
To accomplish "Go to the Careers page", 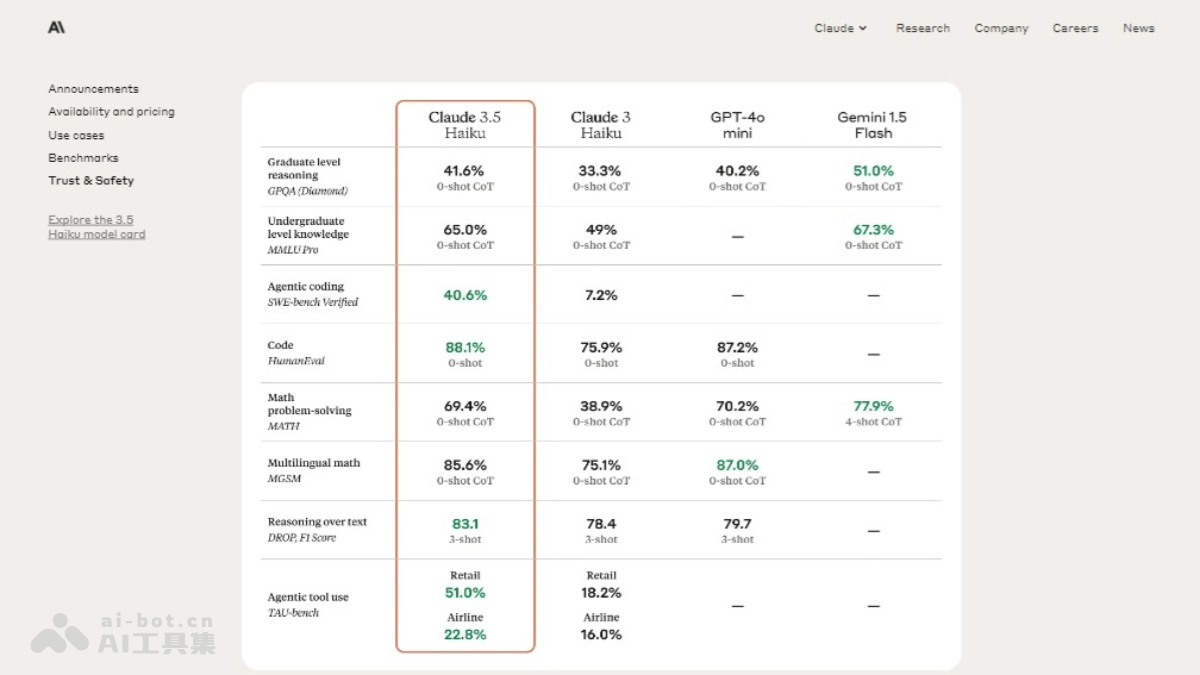I will 1075,28.
